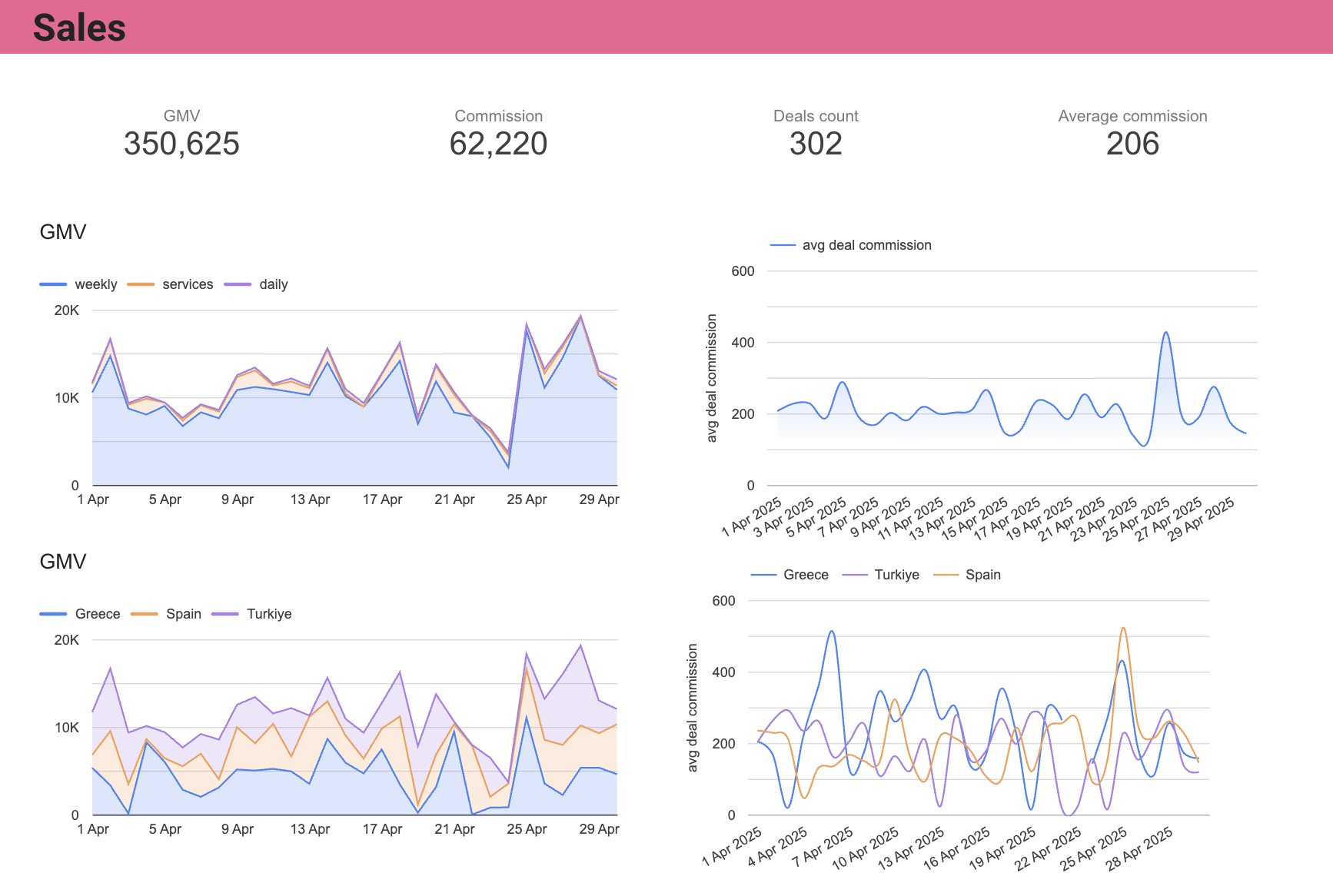Image resolution: width=1333 pixels, height=896 pixels.
Task: Click the 4 Apr 2025 axis label
Action: (778, 847)
